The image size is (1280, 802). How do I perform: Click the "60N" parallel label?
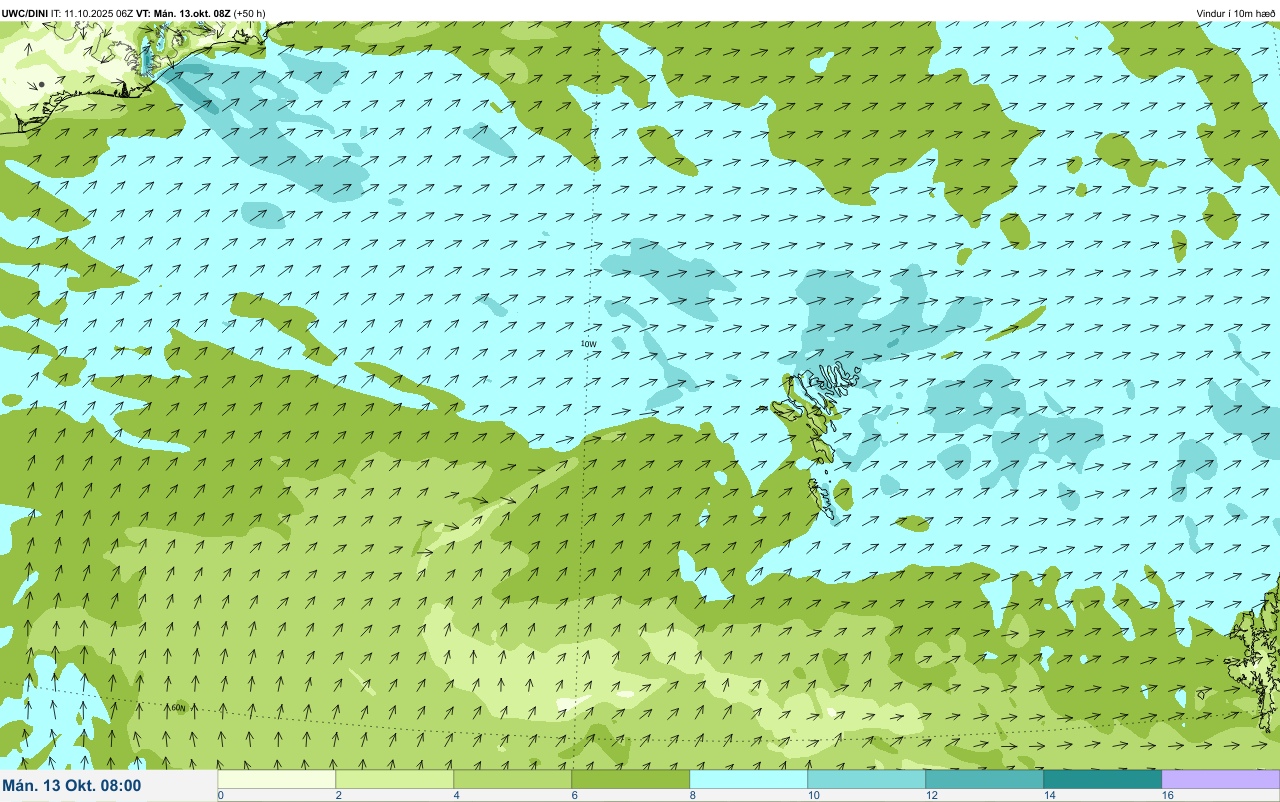click(x=178, y=708)
